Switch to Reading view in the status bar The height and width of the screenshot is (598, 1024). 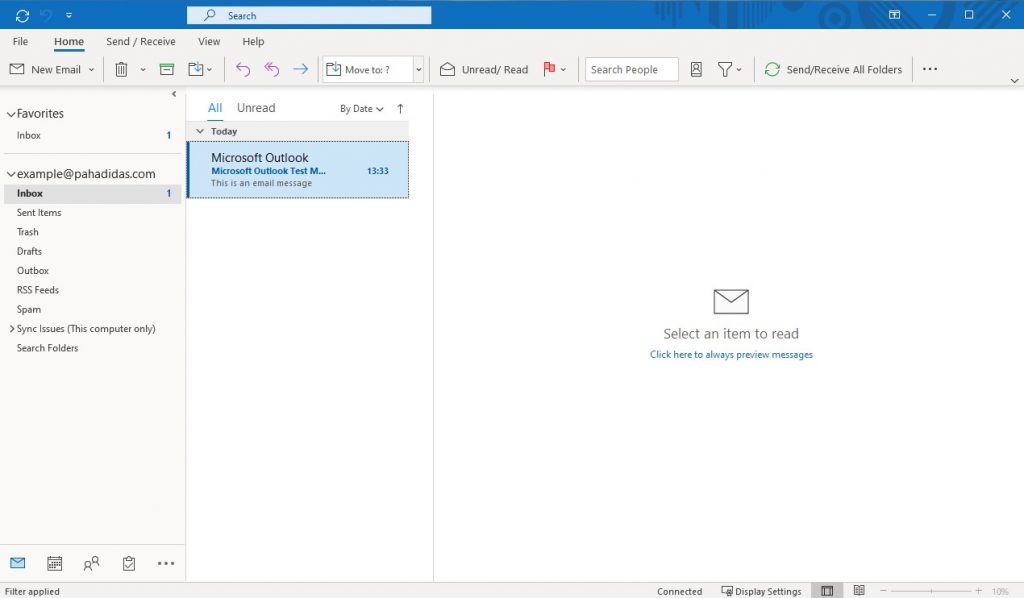click(x=859, y=591)
